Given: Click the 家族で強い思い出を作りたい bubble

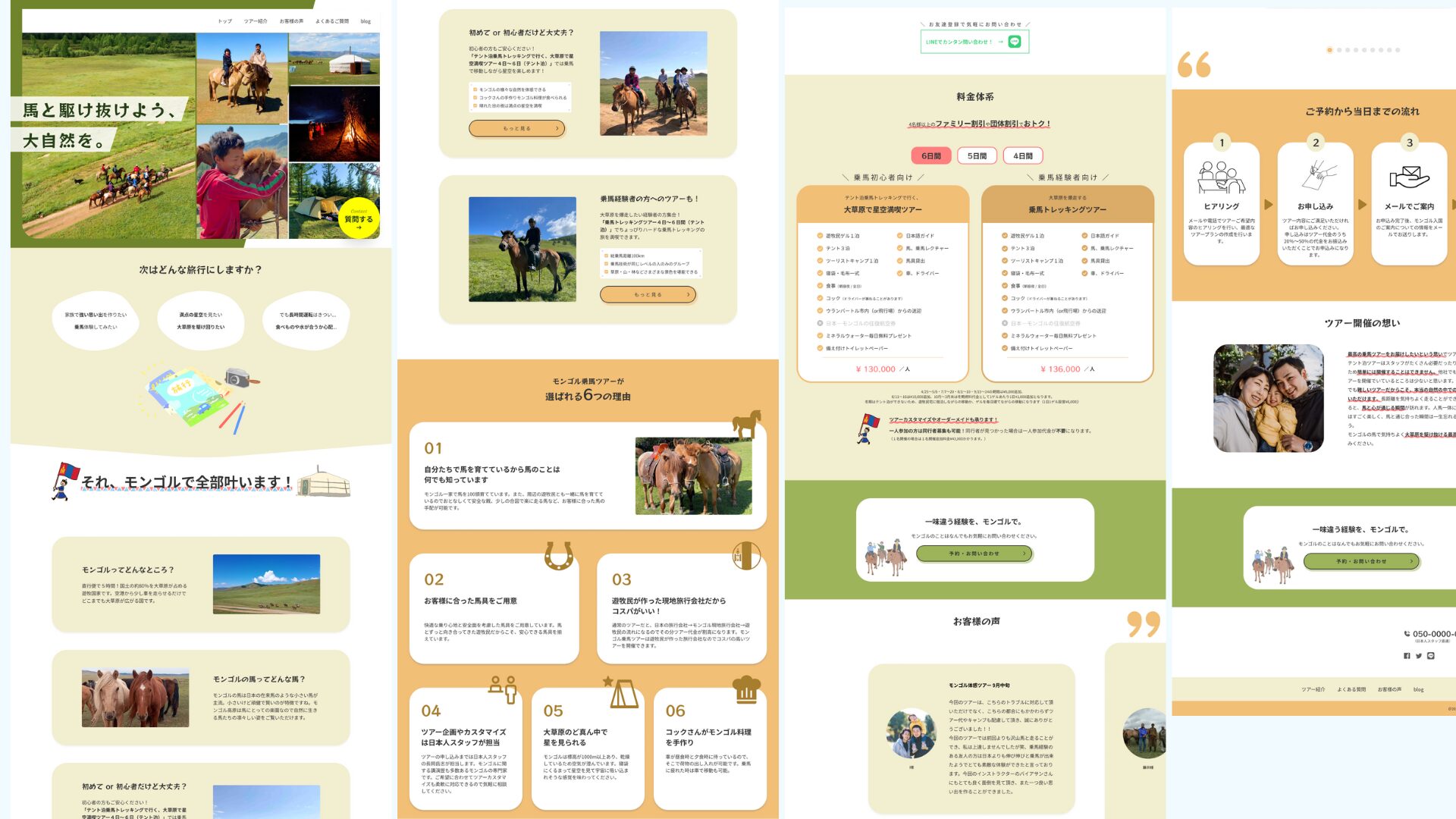Looking at the screenshot, I should click(96, 321).
